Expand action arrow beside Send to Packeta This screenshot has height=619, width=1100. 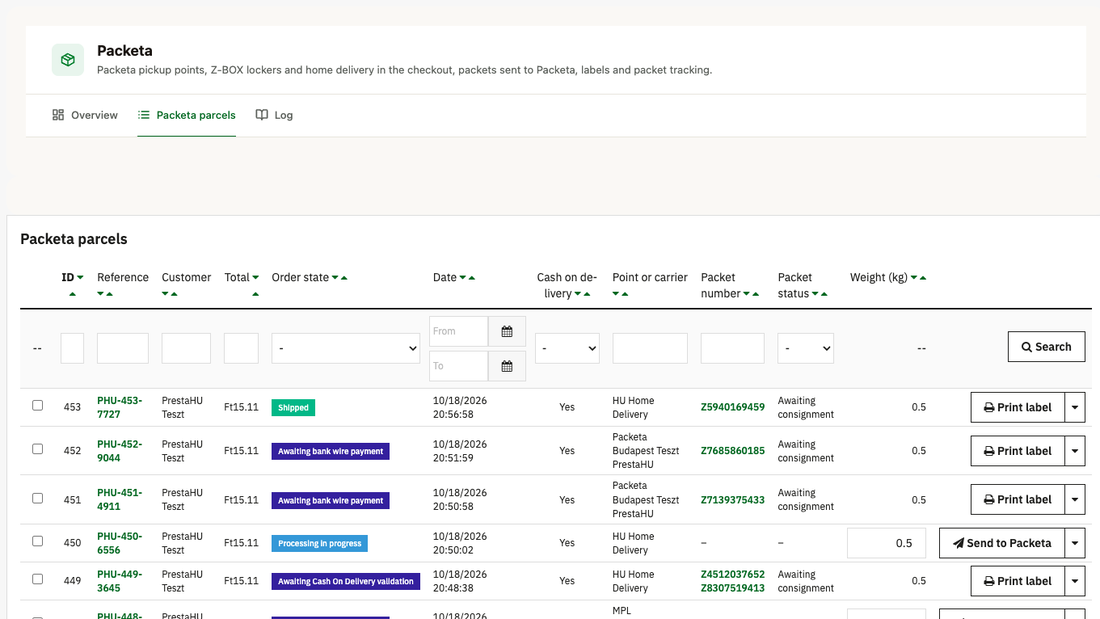click(1075, 543)
